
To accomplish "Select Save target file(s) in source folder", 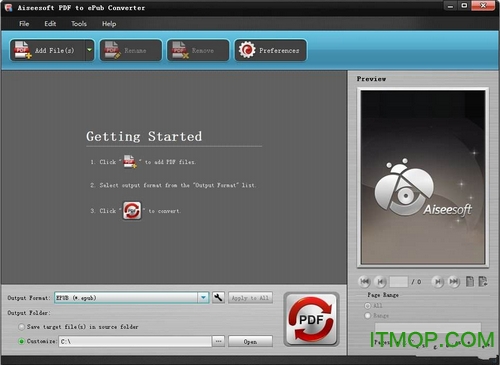I will pyautogui.click(x=21, y=327).
